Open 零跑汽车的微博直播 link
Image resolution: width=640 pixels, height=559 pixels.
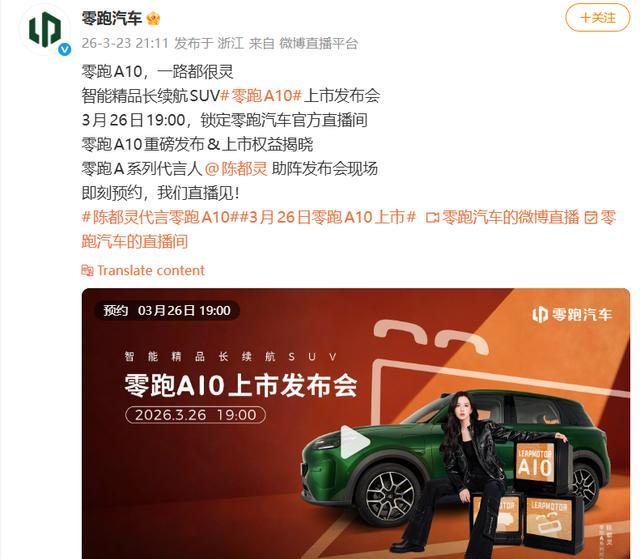[x=510, y=217]
